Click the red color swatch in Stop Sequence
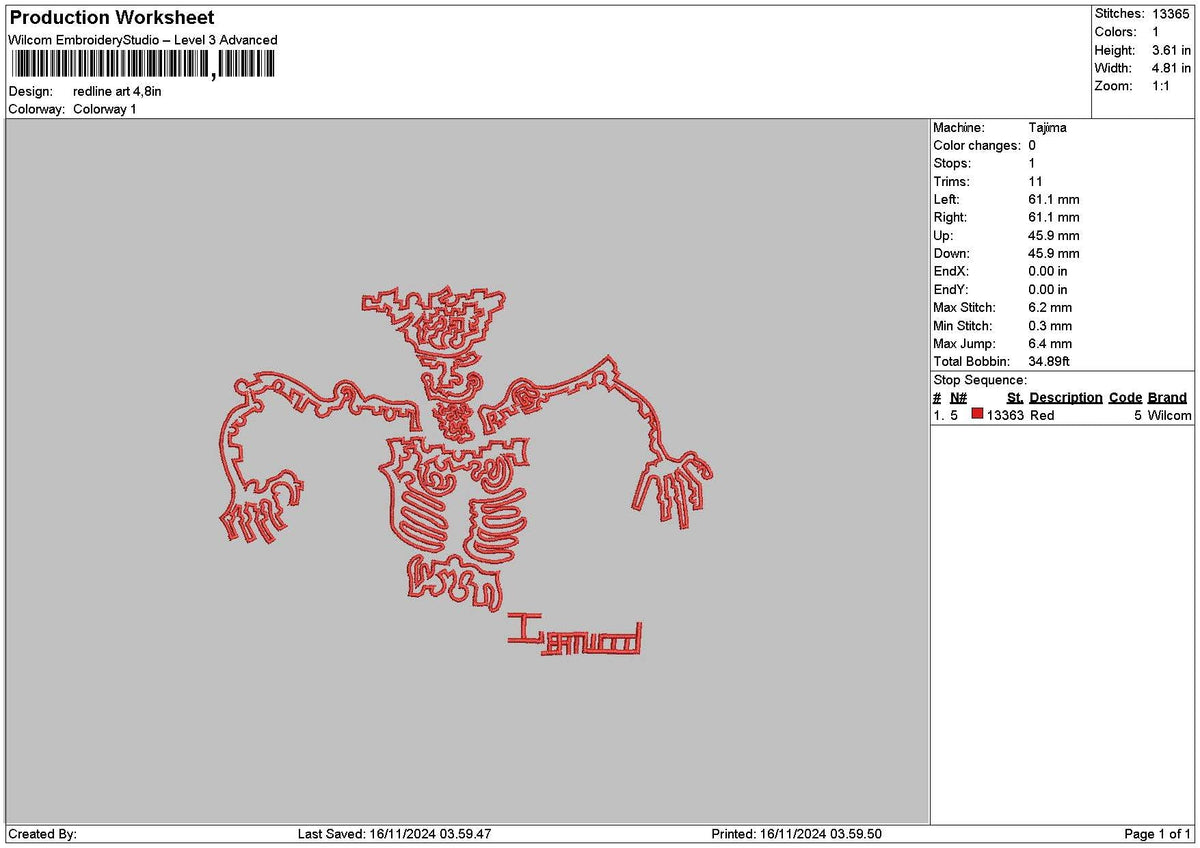This screenshot has width=1200, height=848. tap(977, 415)
